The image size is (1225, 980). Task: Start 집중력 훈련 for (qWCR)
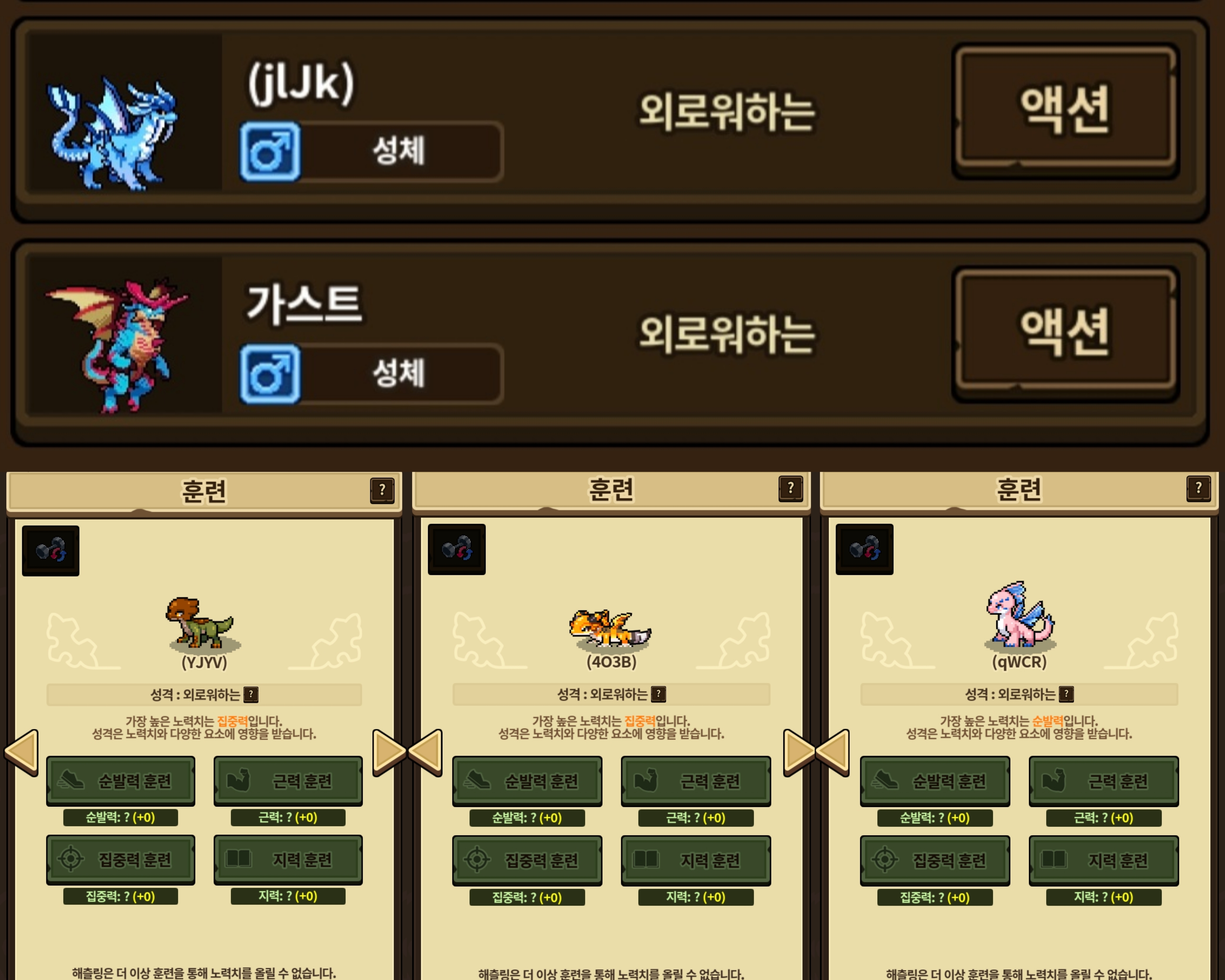[x=935, y=860]
